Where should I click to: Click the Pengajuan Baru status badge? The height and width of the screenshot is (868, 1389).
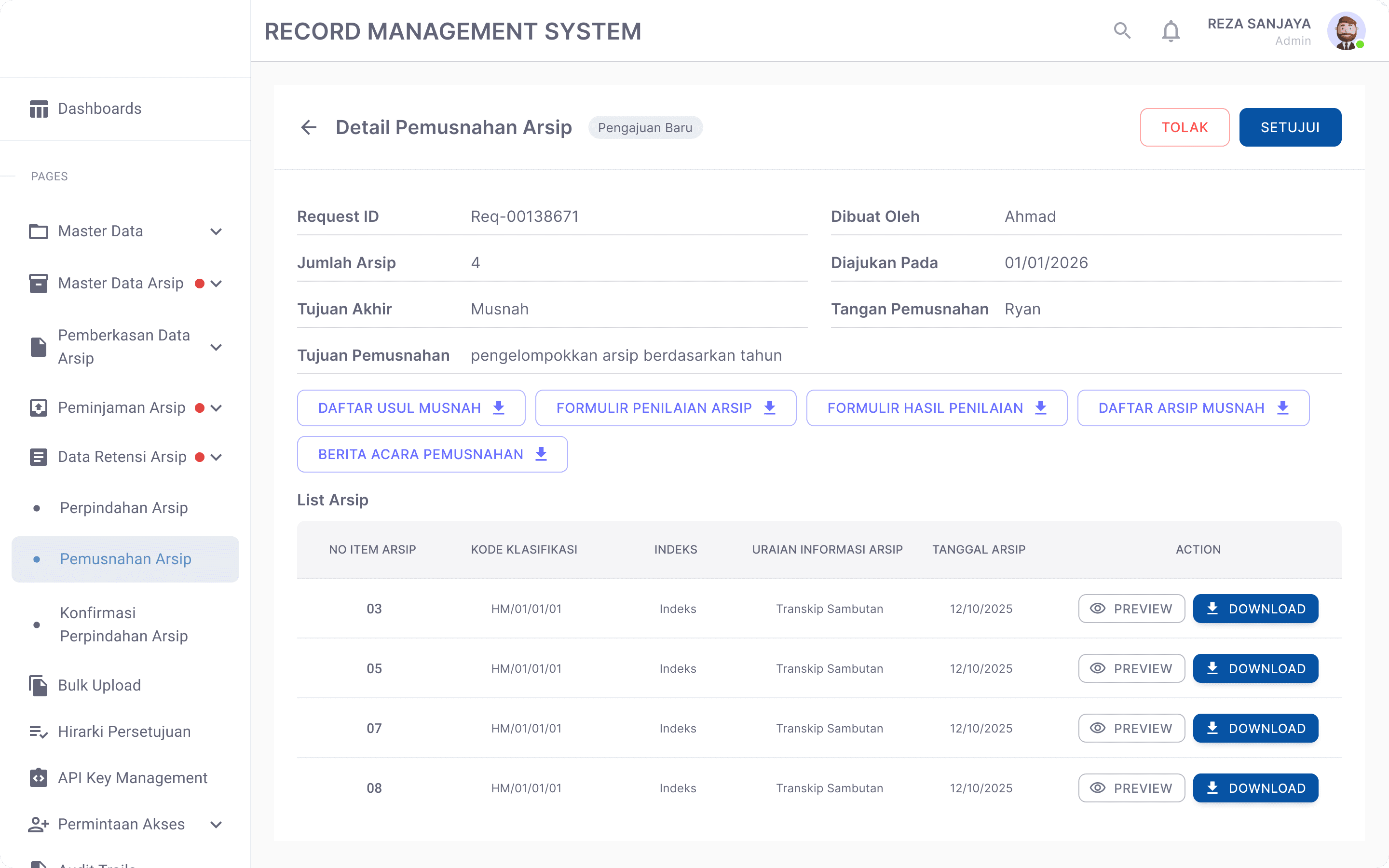click(645, 127)
